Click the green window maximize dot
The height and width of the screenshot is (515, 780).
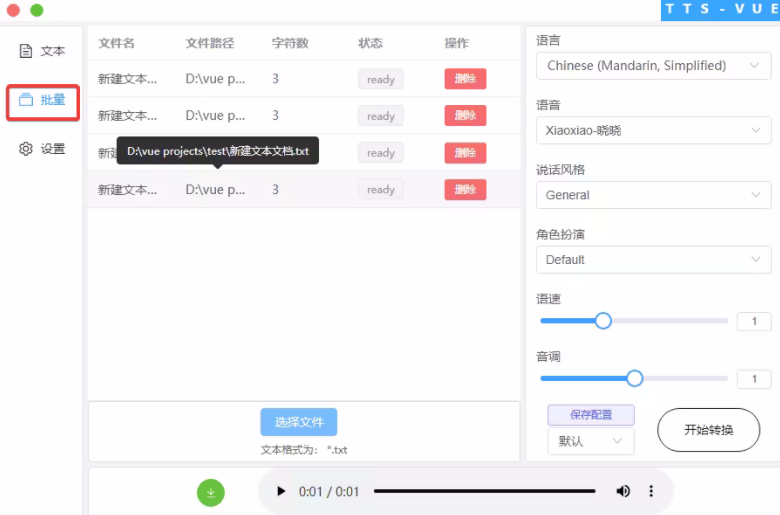click(x=37, y=10)
